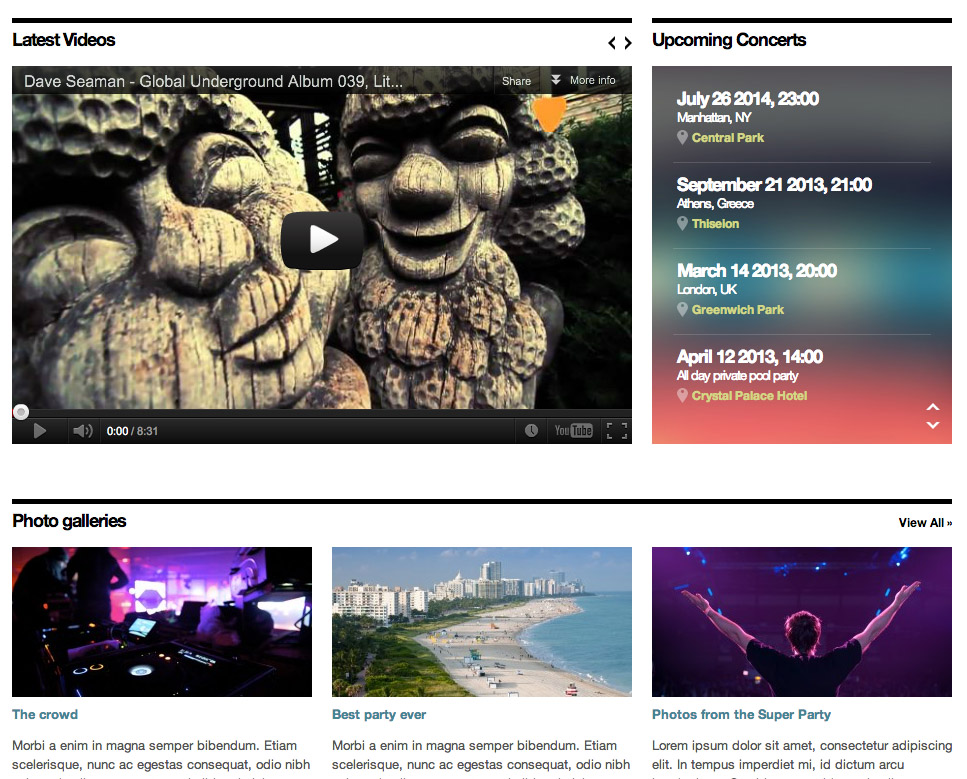Open the Thiseion venue link

tap(715, 224)
